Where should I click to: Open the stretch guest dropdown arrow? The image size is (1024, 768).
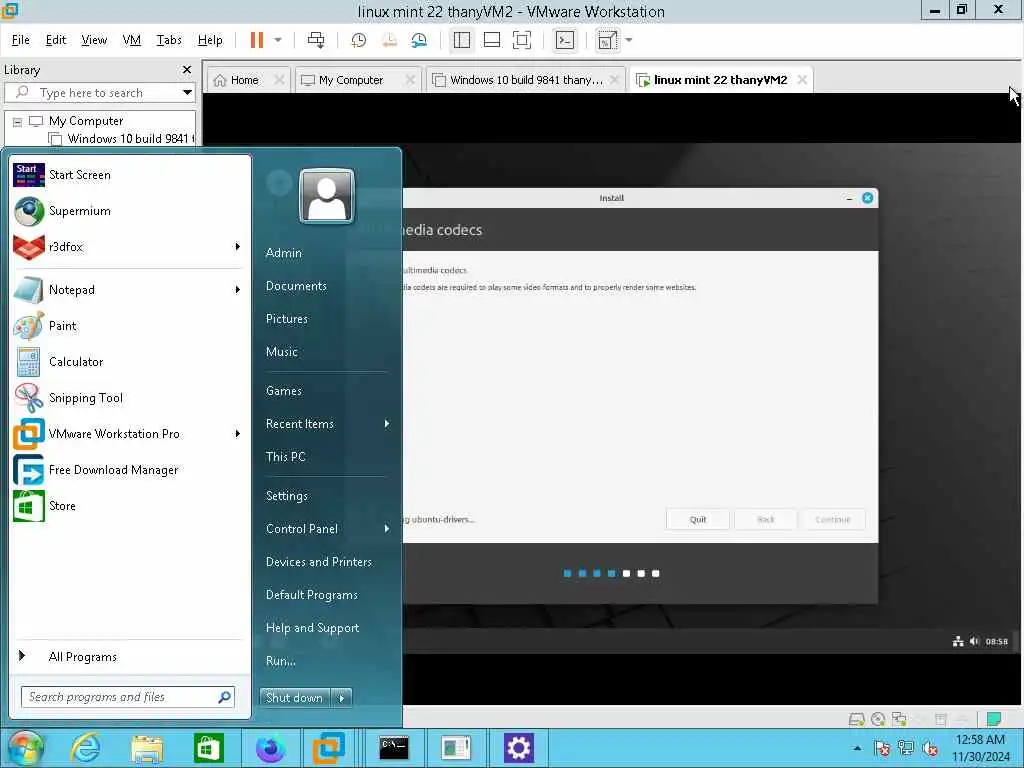click(x=629, y=40)
